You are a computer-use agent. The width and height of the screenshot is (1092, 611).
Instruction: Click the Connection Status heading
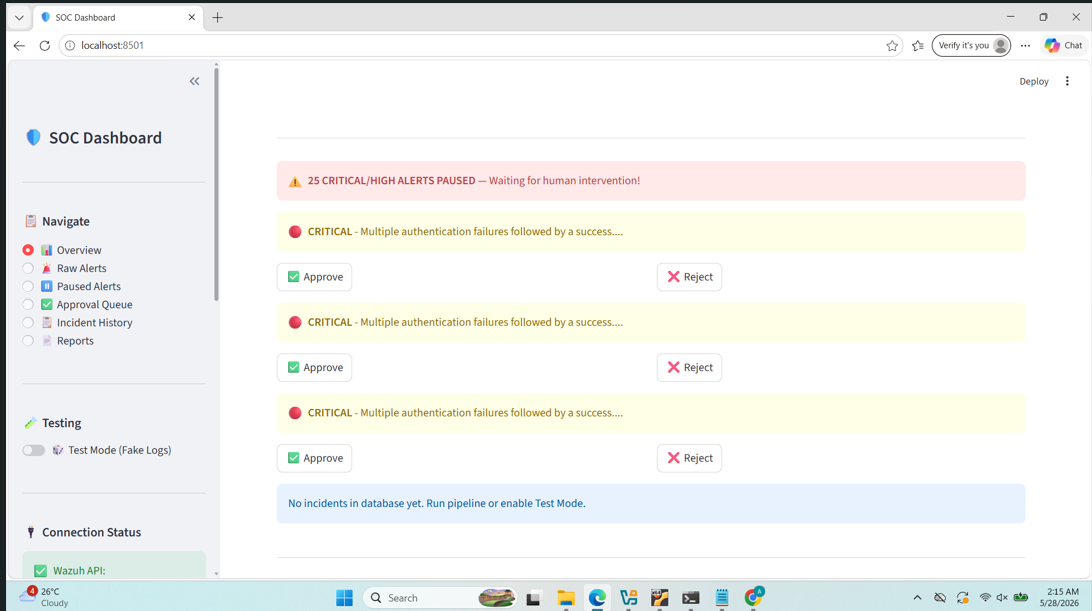click(91, 532)
